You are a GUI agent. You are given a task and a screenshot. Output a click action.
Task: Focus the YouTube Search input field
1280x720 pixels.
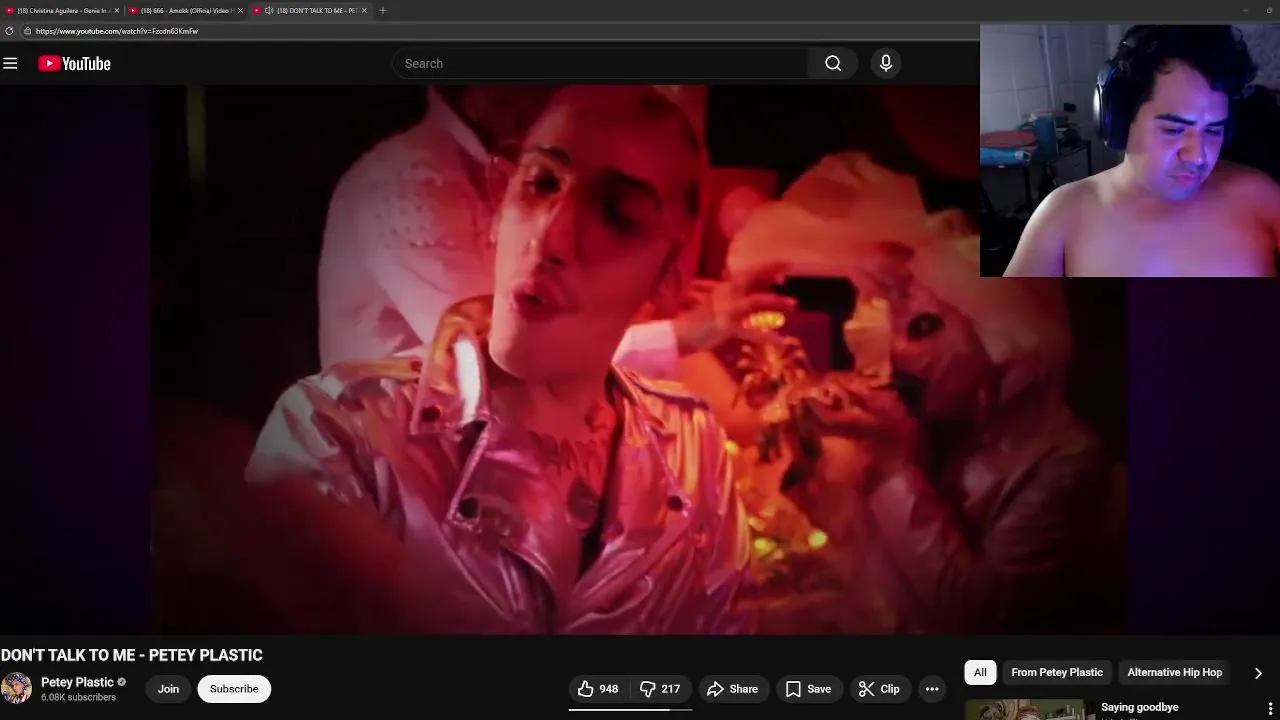600,63
